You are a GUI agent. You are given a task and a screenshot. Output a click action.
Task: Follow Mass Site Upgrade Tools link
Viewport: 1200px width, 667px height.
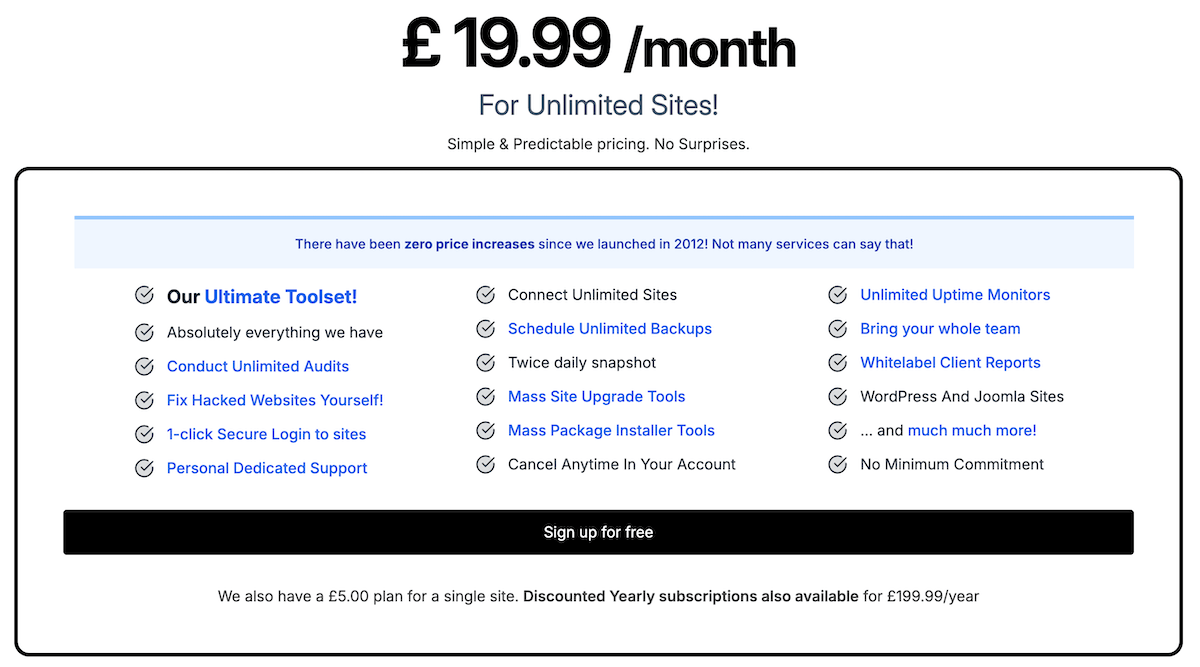coord(597,397)
